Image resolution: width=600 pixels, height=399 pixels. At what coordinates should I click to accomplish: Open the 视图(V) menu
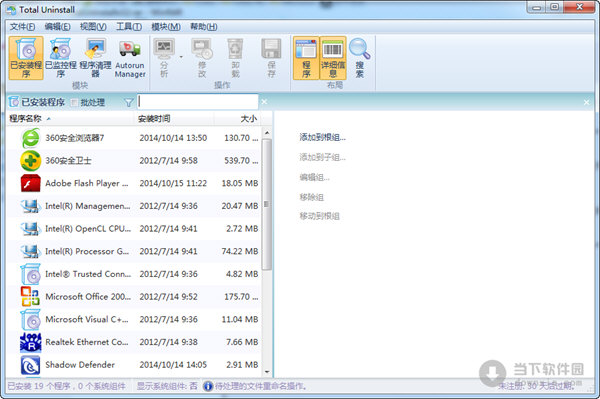tap(93, 26)
